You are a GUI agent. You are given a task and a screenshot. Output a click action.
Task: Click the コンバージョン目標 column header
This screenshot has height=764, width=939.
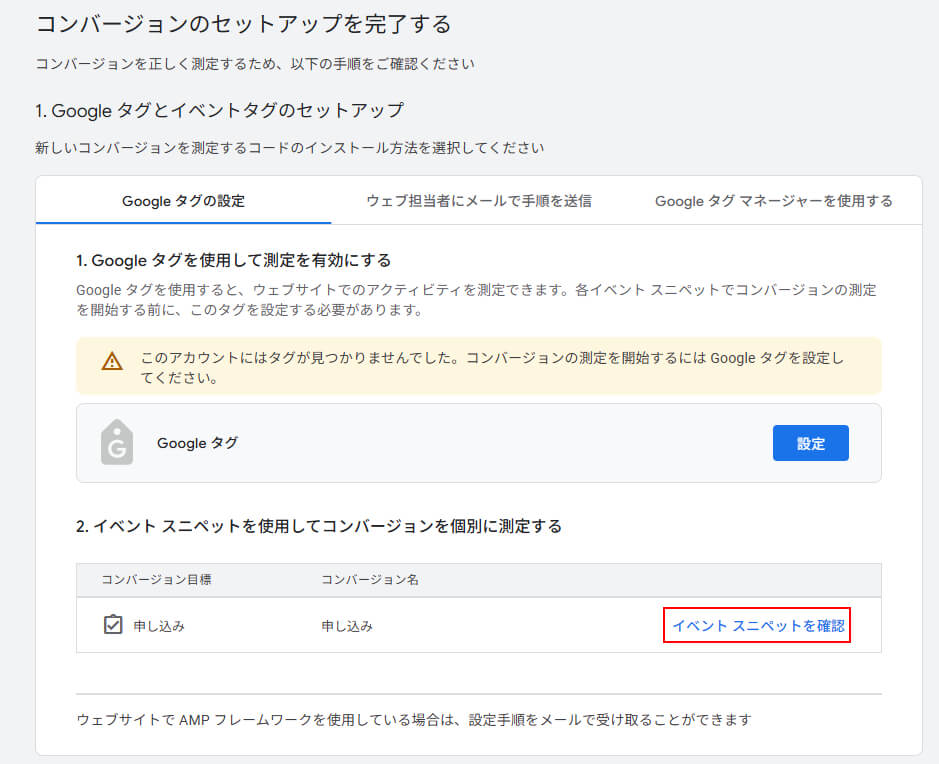156,580
